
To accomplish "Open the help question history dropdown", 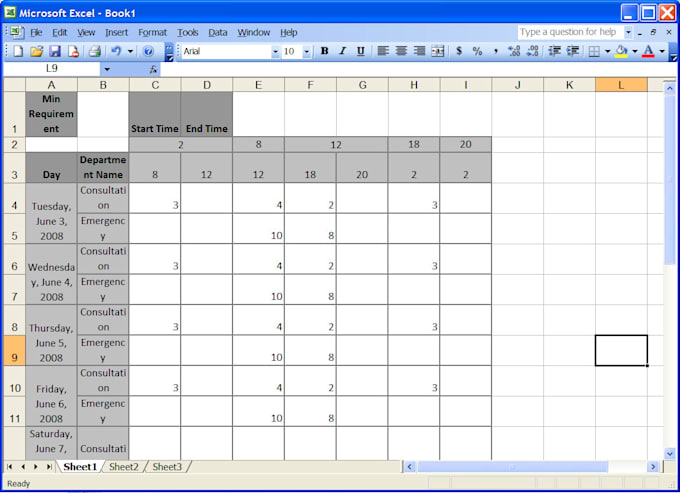I will point(628,32).
